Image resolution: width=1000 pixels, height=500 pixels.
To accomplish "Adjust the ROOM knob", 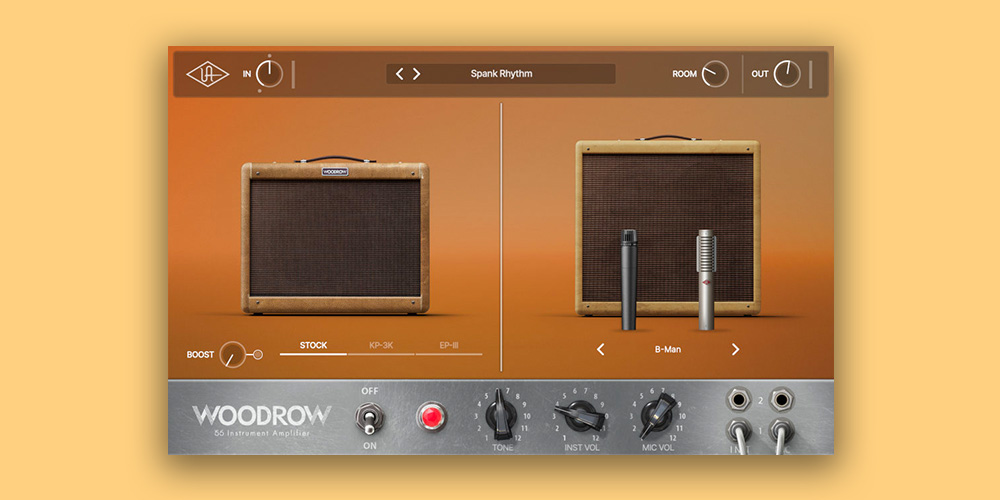I will [x=715, y=74].
